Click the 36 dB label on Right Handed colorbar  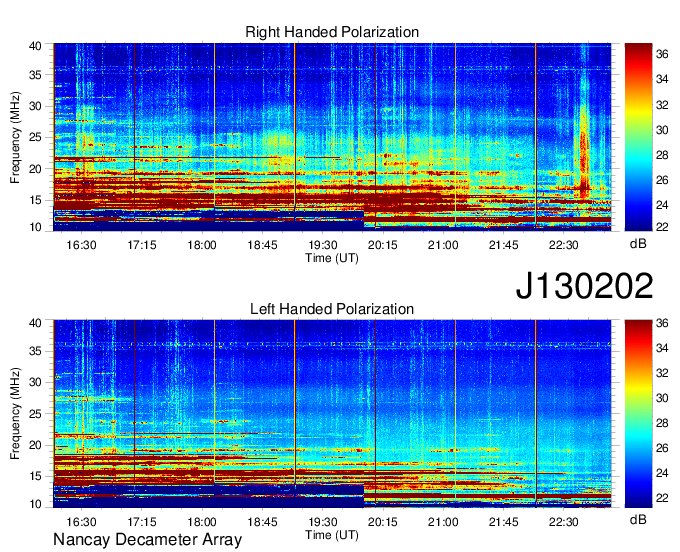(662, 54)
